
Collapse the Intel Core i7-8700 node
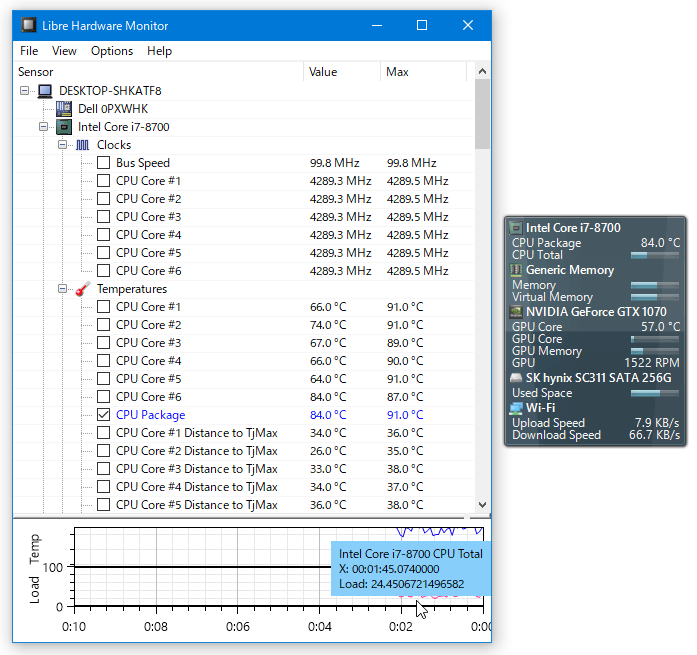click(x=43, y=127)
